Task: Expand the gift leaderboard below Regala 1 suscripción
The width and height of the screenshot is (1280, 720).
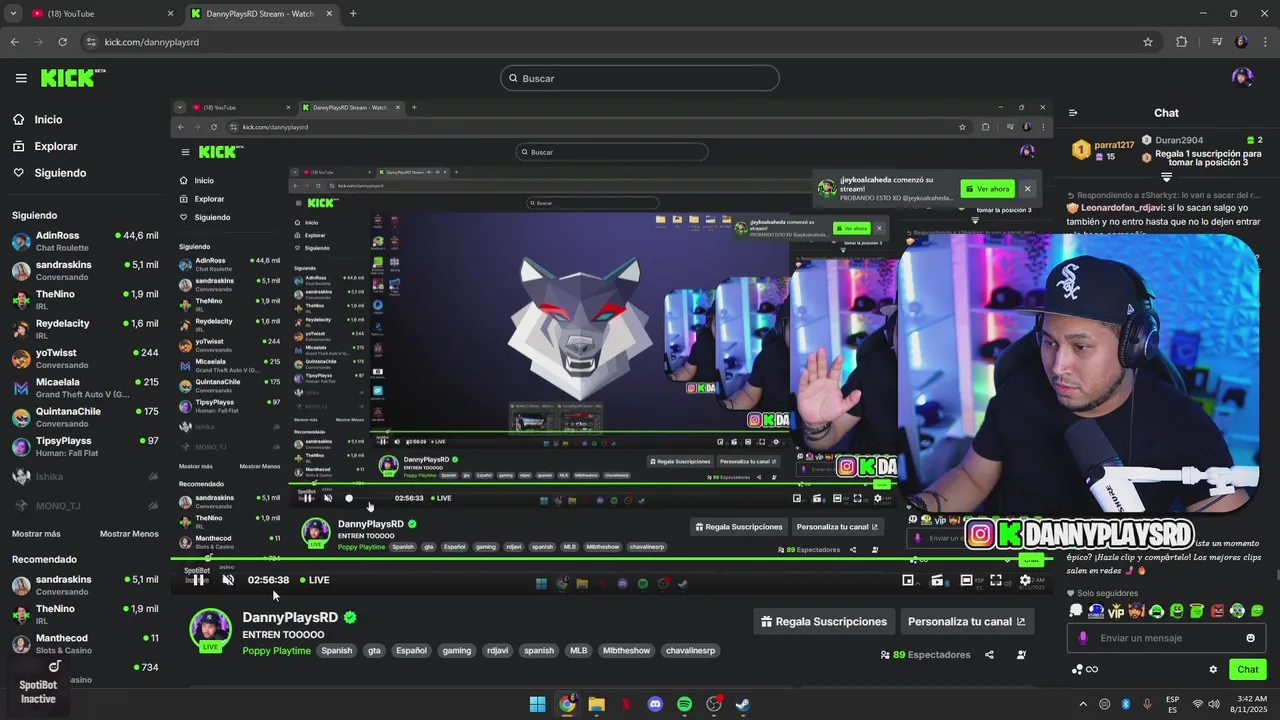Action: (1166, 177)
